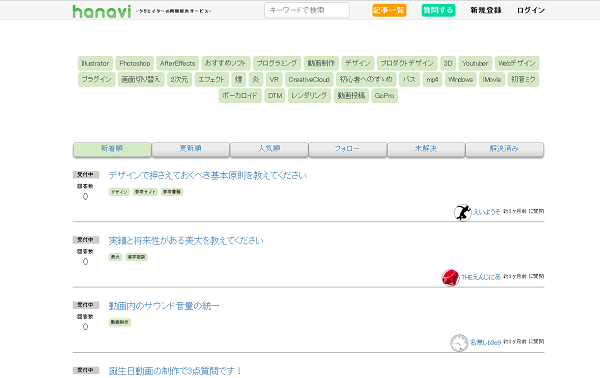
Task: Select the Photoshop tag
Action: tap(135, 63)
